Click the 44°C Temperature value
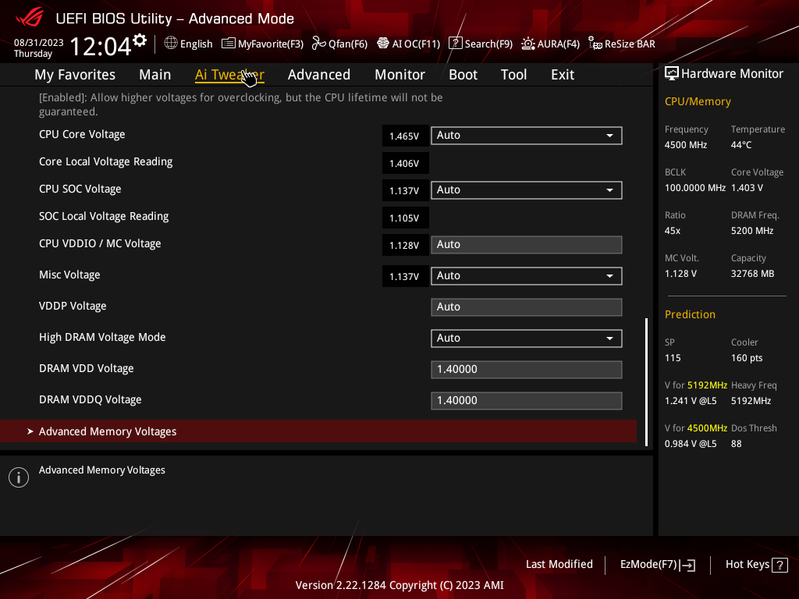The image size is (799, 599). (x=741, y=145)
